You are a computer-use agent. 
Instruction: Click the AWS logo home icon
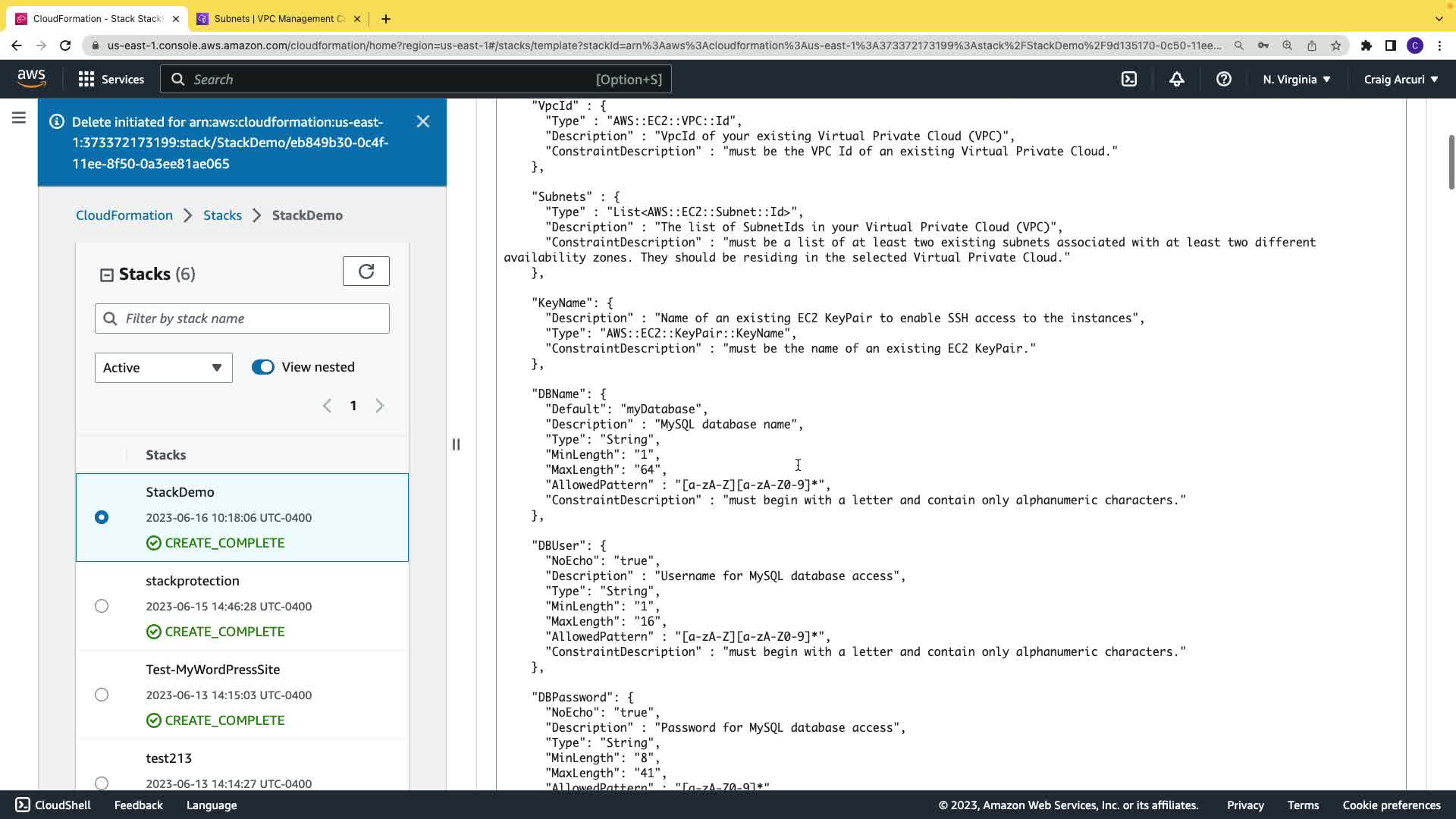(31, 79)
